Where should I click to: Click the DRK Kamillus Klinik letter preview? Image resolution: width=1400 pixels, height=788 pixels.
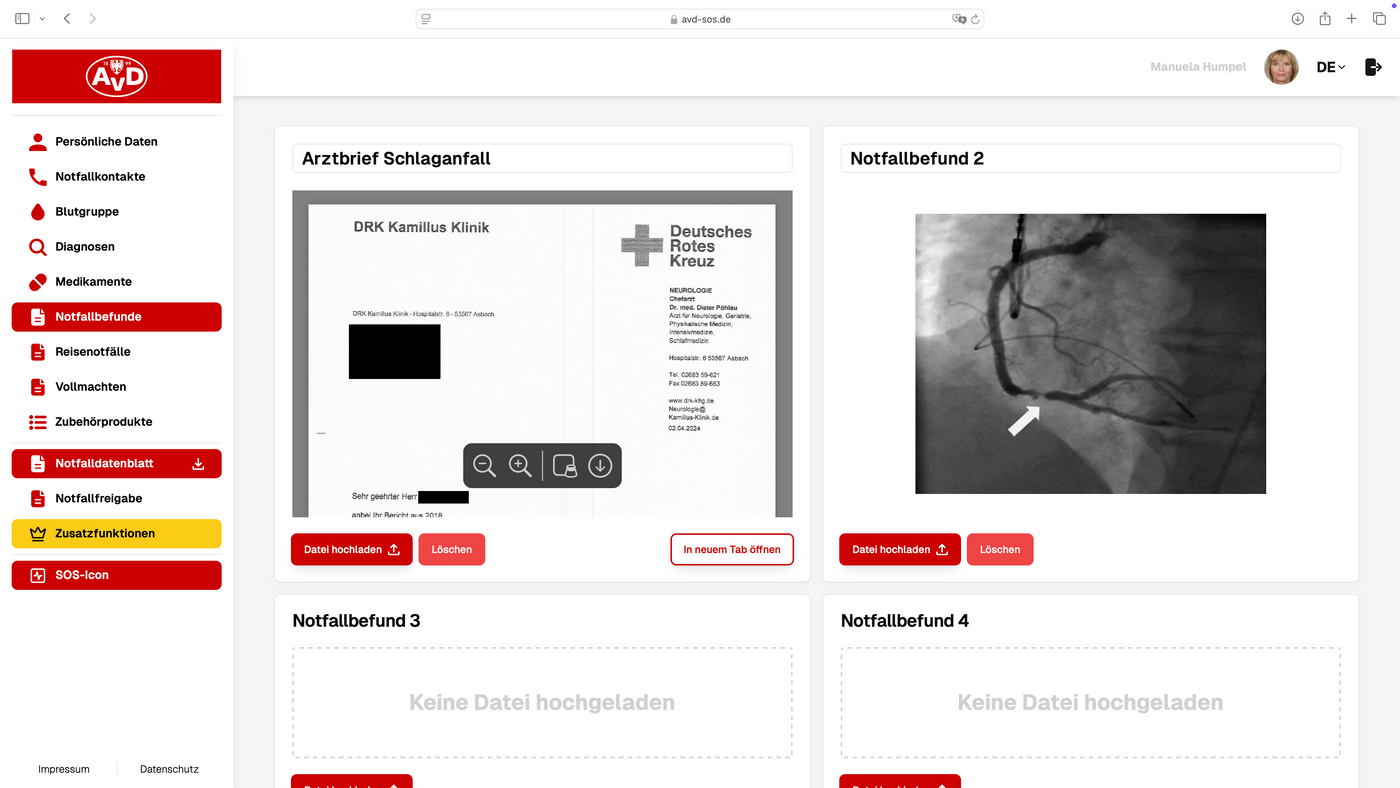(542, 354)
